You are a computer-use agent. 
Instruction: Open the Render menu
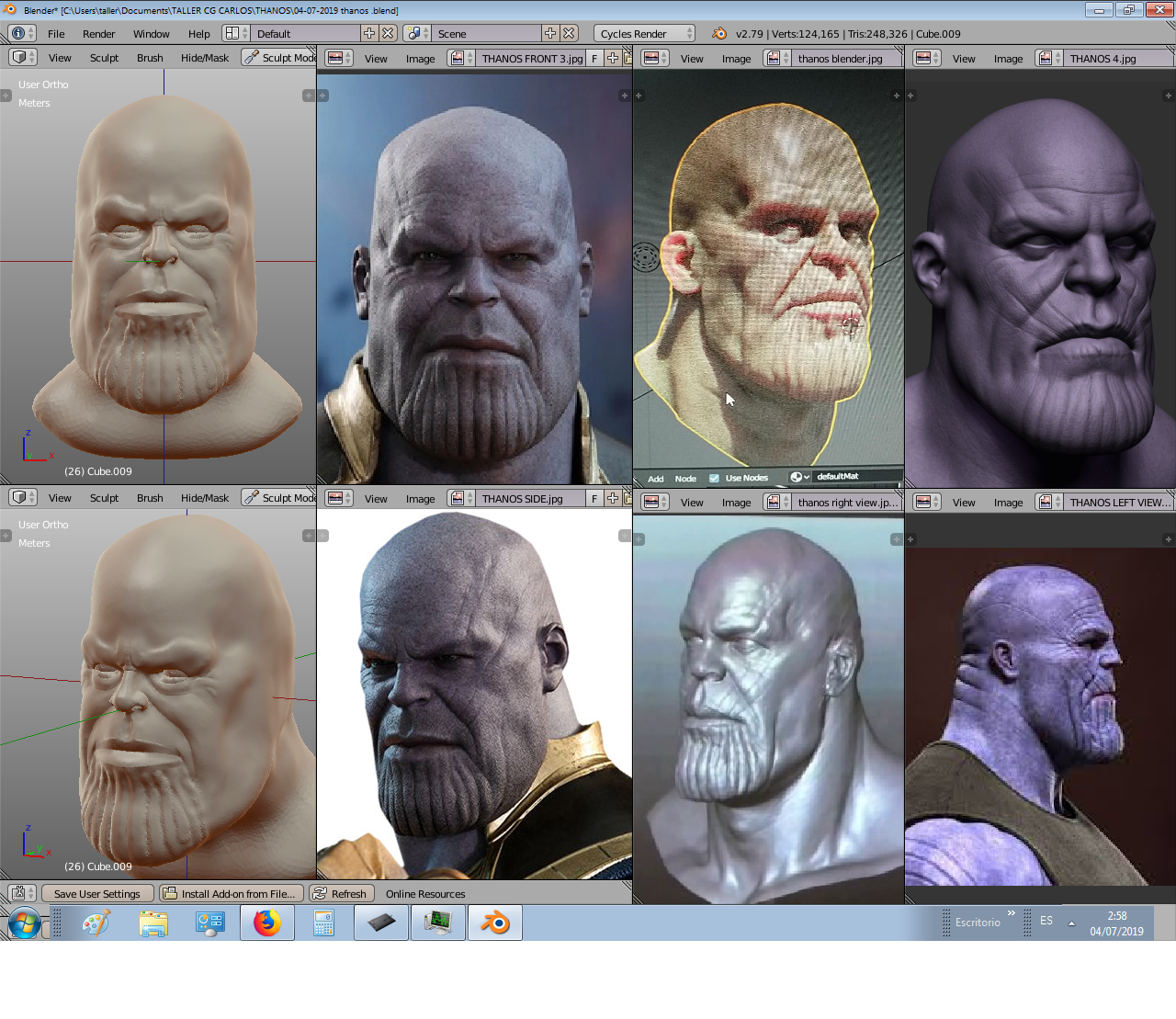[99, 33]
